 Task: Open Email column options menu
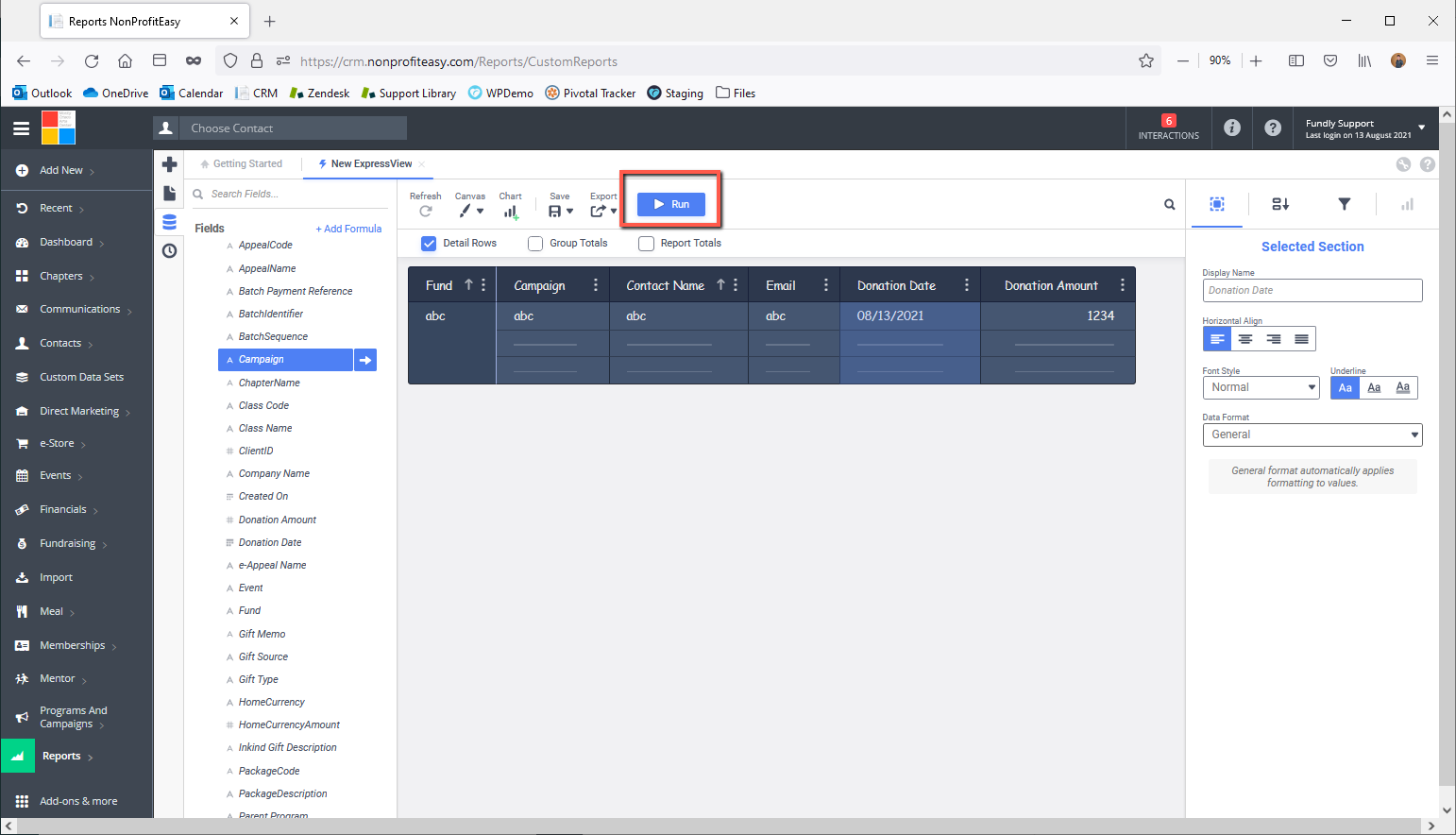[x=826, y=285]
